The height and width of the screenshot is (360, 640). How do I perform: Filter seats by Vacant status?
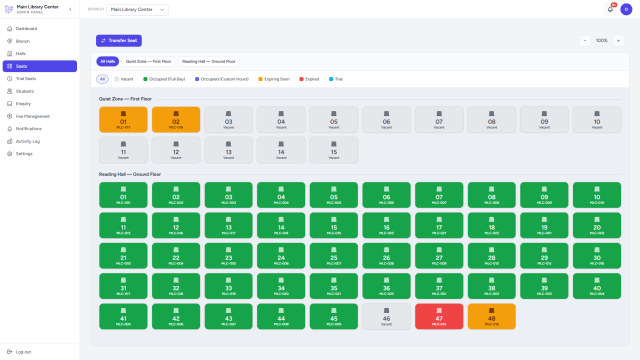tap(124, 79)
